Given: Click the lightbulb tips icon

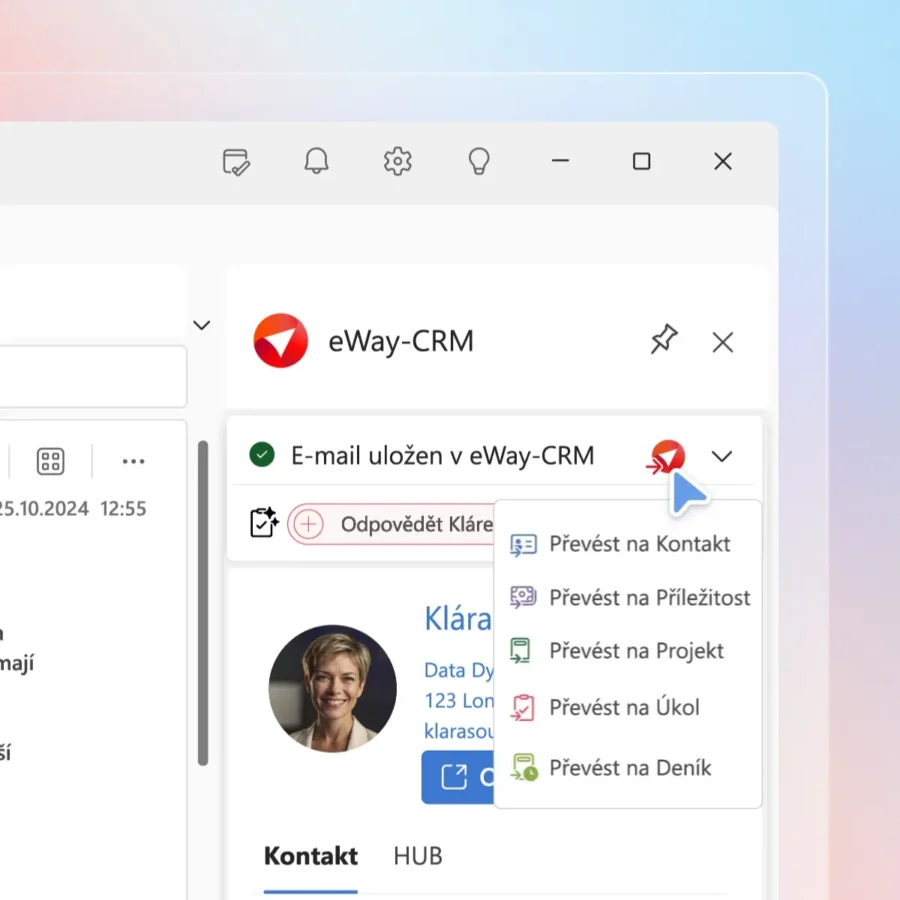Looking at the screenshot, I should 479,161.
